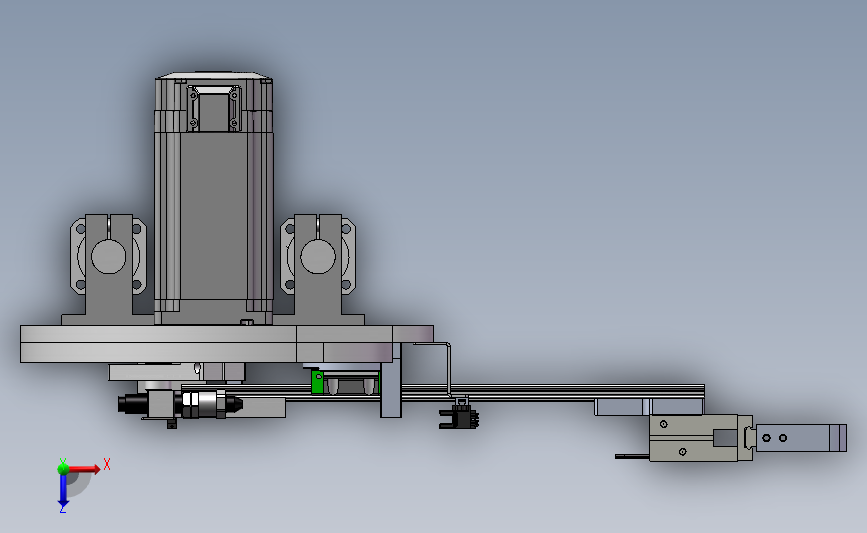Click the red X axis arrow on triad
Screen dimensions: 867x533
coord(85,469)
